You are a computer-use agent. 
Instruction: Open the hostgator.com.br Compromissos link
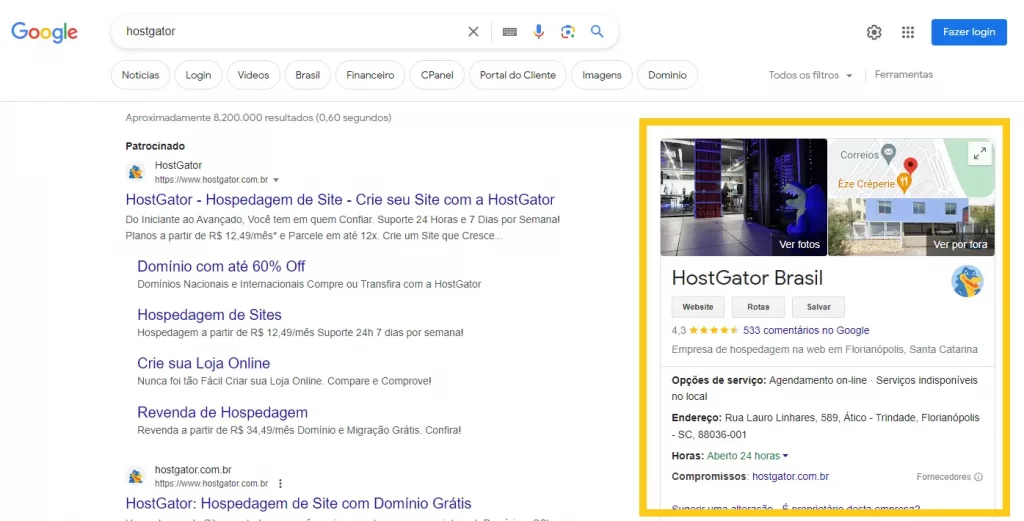(790, 477)
